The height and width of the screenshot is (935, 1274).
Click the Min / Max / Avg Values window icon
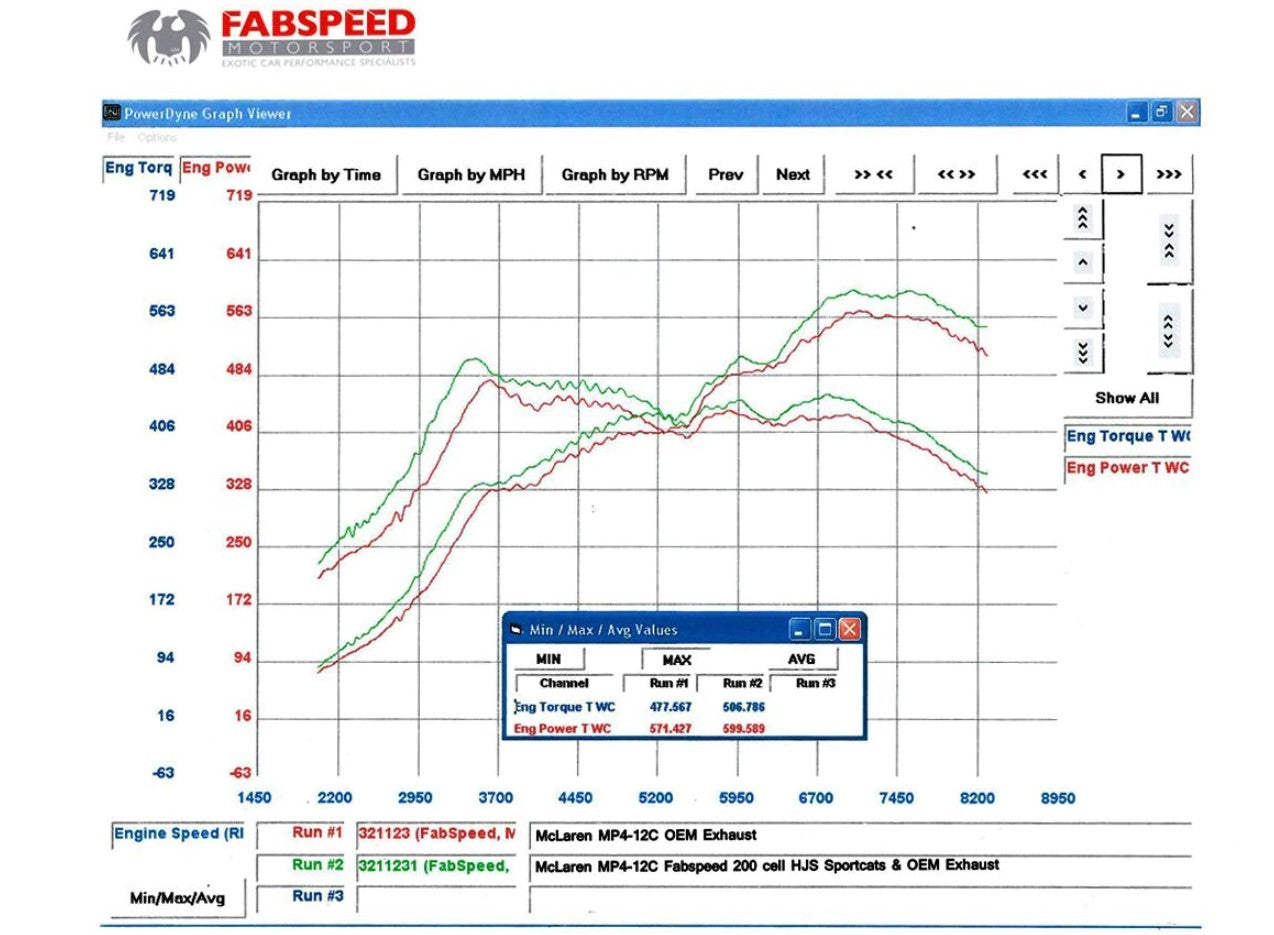click(x=516, y=630)
